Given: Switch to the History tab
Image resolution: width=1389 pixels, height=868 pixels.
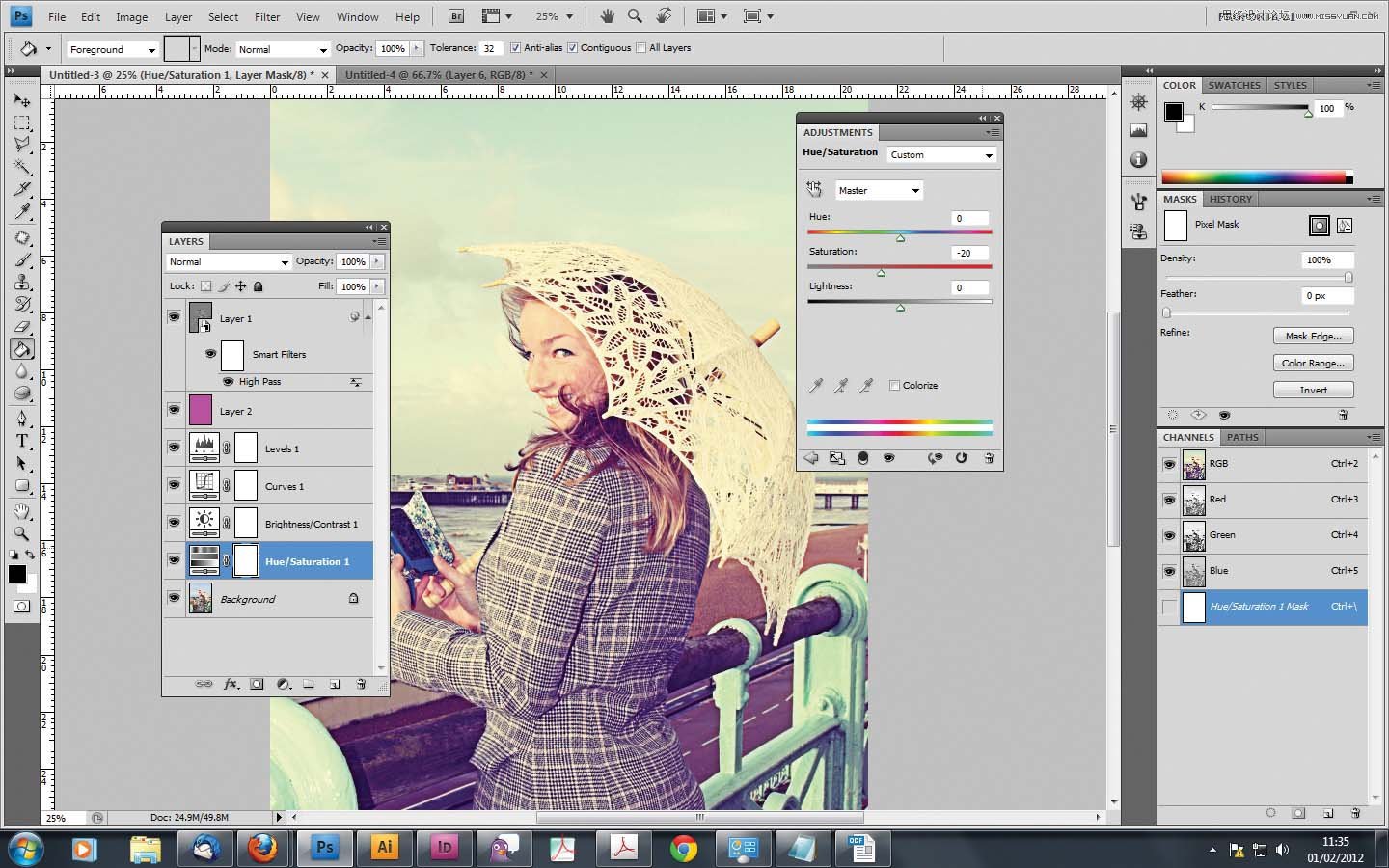Looking at the screenshot, I should click(1230, 199).
